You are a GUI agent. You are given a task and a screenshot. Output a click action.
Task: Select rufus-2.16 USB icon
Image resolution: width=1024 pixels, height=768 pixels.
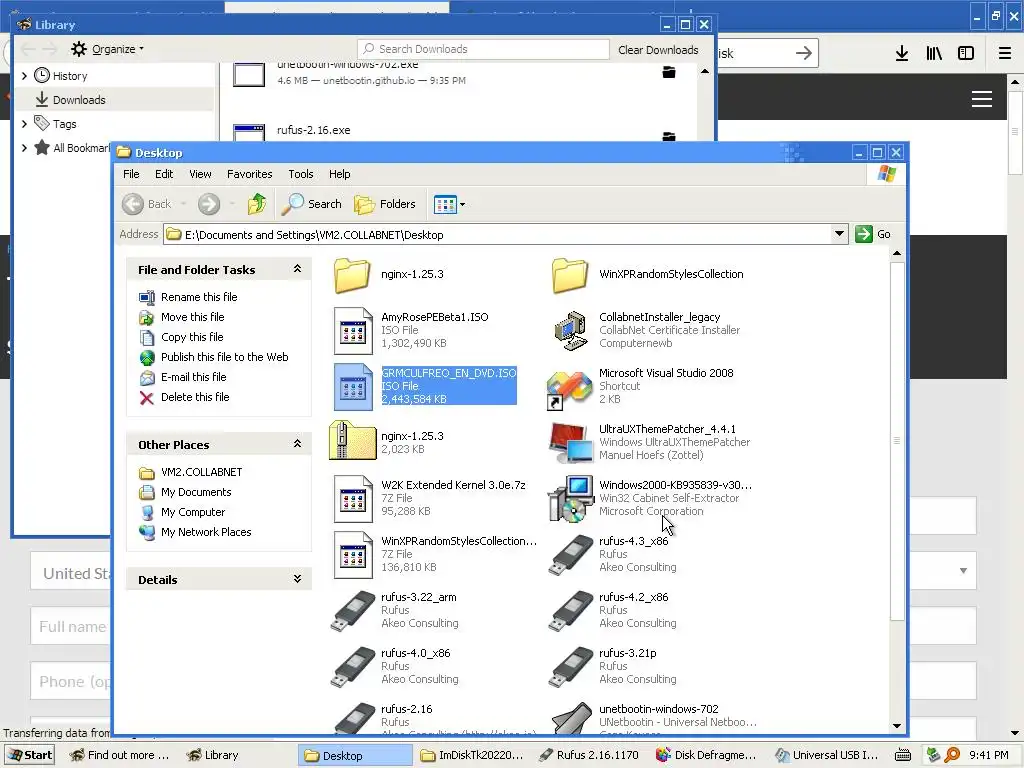353,718
